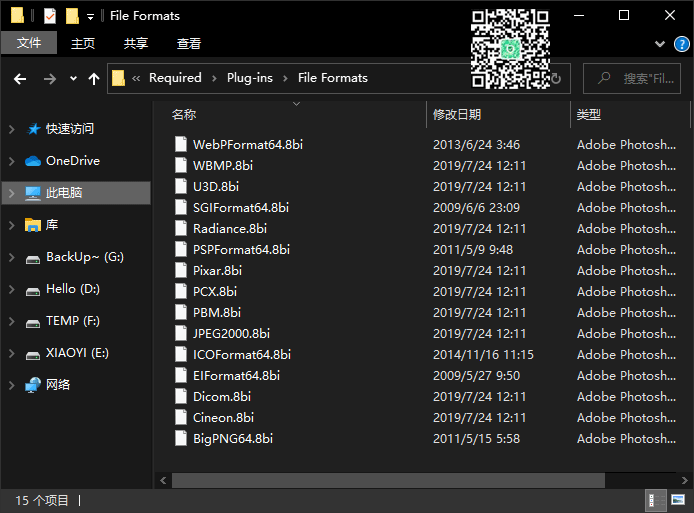Click the file icon of U3D.8bi
This screenshot has width=694, height=513.
[x=181, y=186]
